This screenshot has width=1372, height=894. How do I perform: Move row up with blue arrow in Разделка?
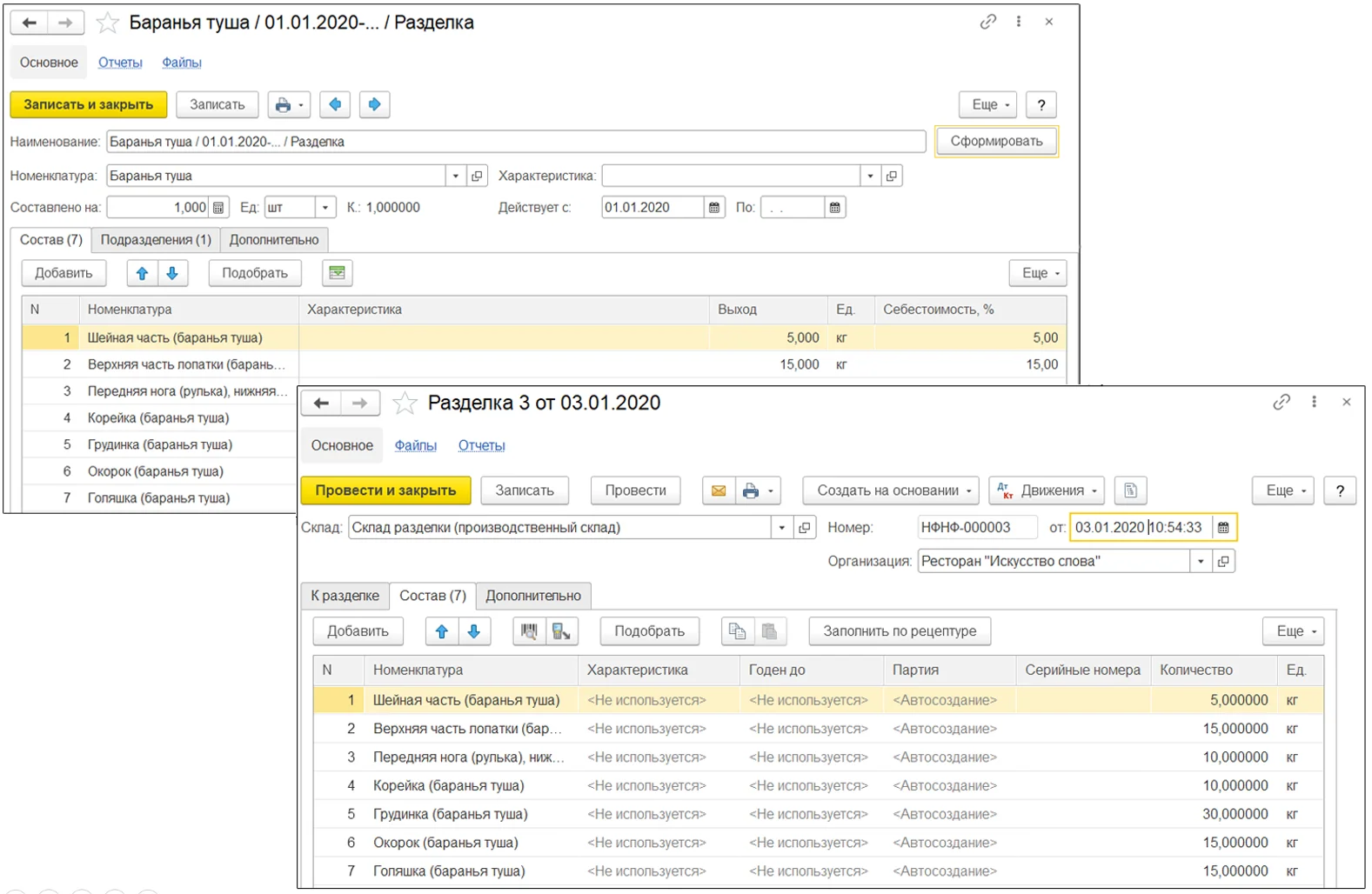click(x=442, y=631)
